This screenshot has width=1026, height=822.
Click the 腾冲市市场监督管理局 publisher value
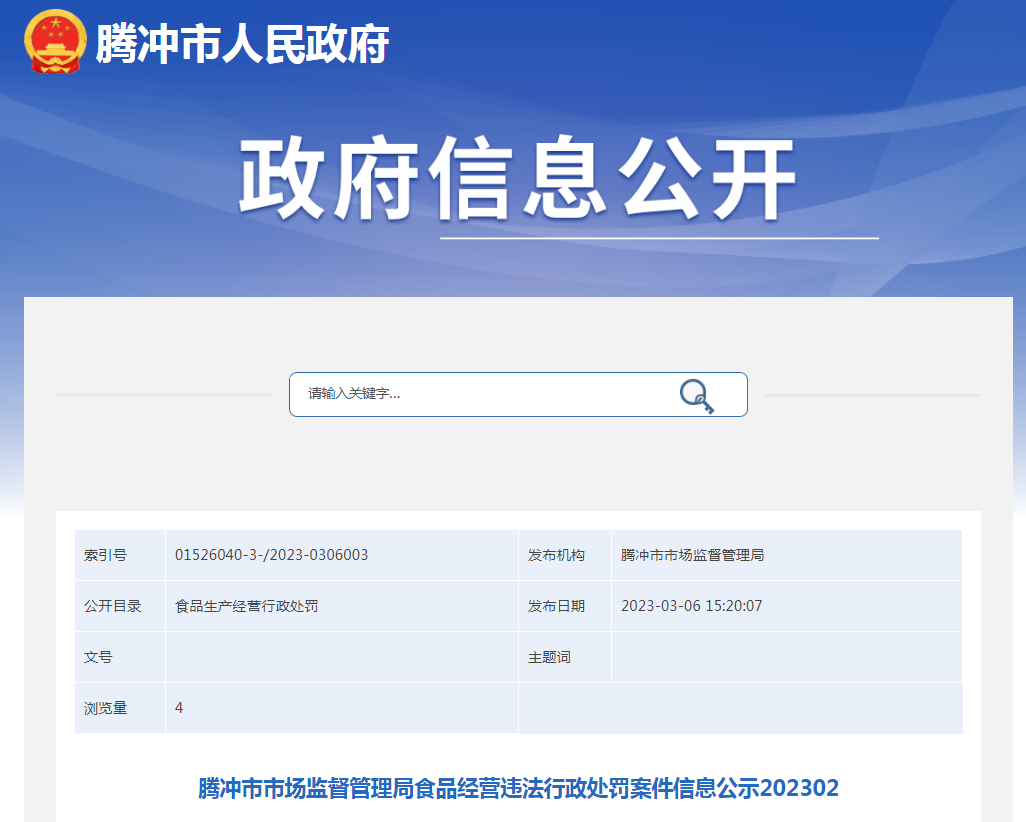[x=692, y=555]
